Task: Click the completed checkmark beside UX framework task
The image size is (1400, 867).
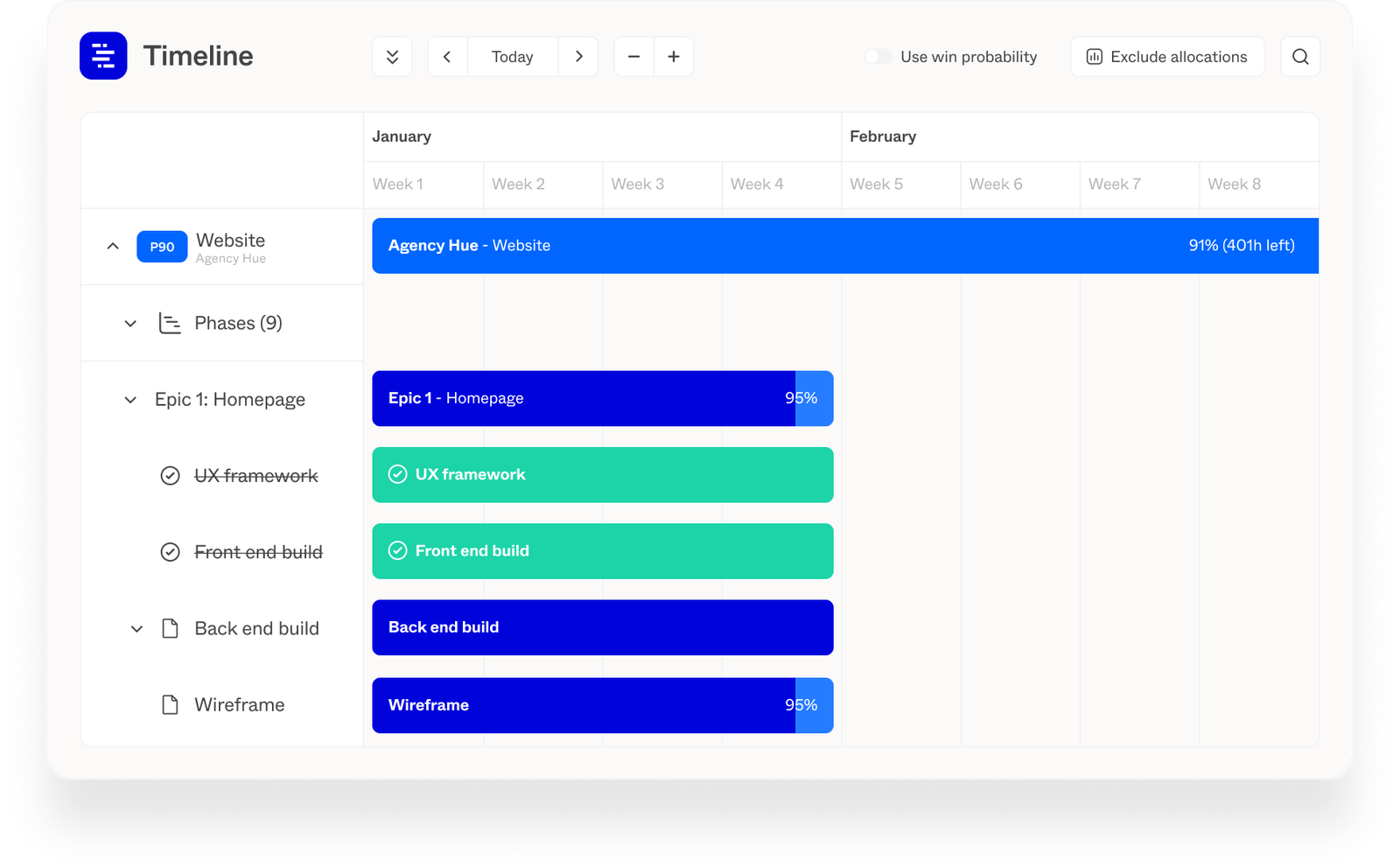Action: point(170,475)
